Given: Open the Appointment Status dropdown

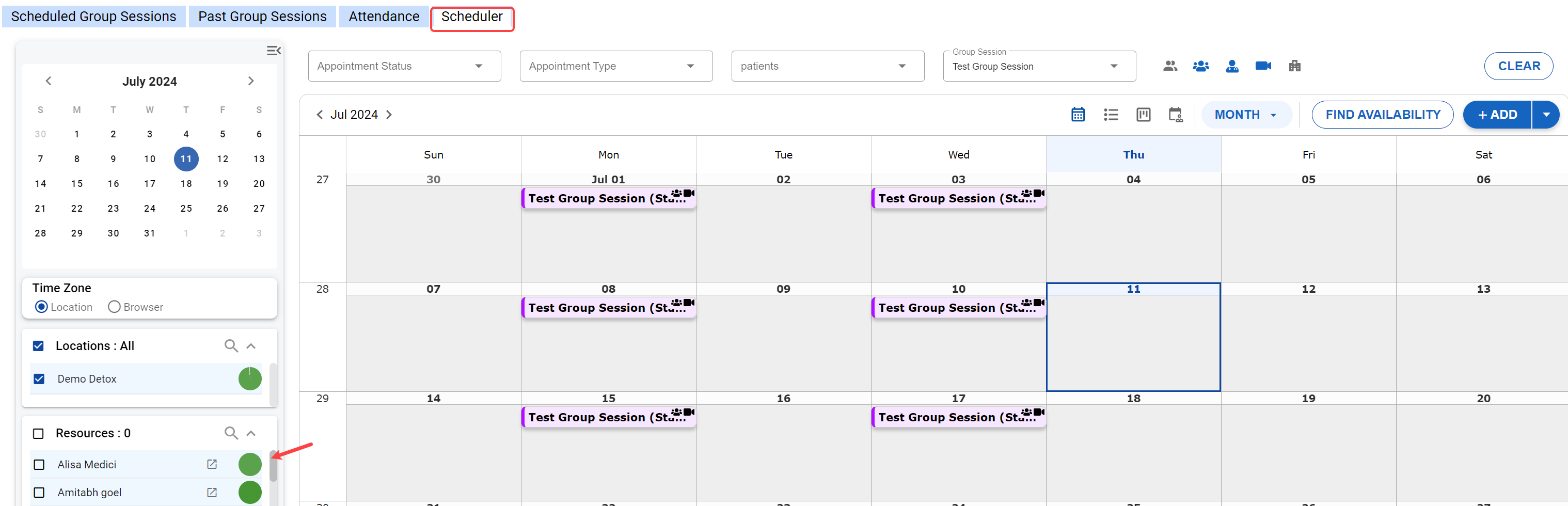Looking at the screenshot, I should click(x=404, y=66).
